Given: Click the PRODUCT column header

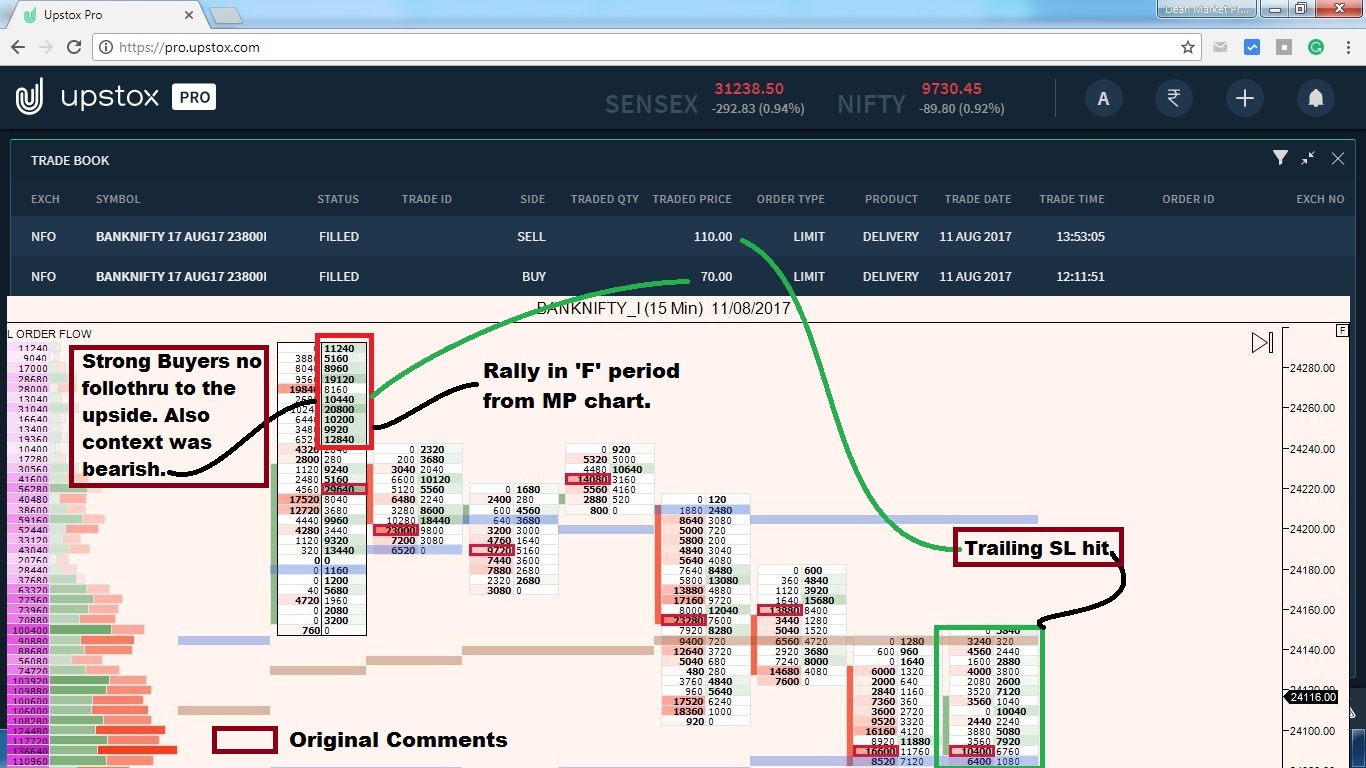Looking at the screenshot, I should pos(891,199).
